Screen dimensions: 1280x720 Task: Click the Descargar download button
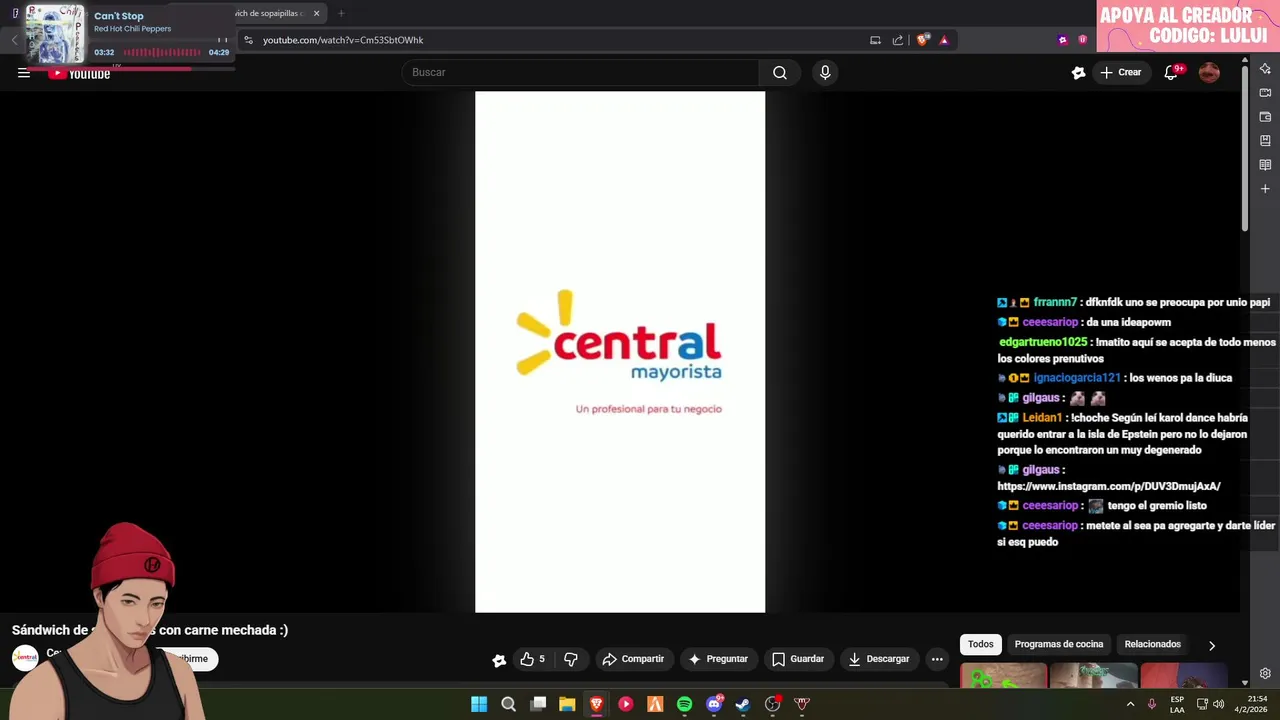[879, 659]
